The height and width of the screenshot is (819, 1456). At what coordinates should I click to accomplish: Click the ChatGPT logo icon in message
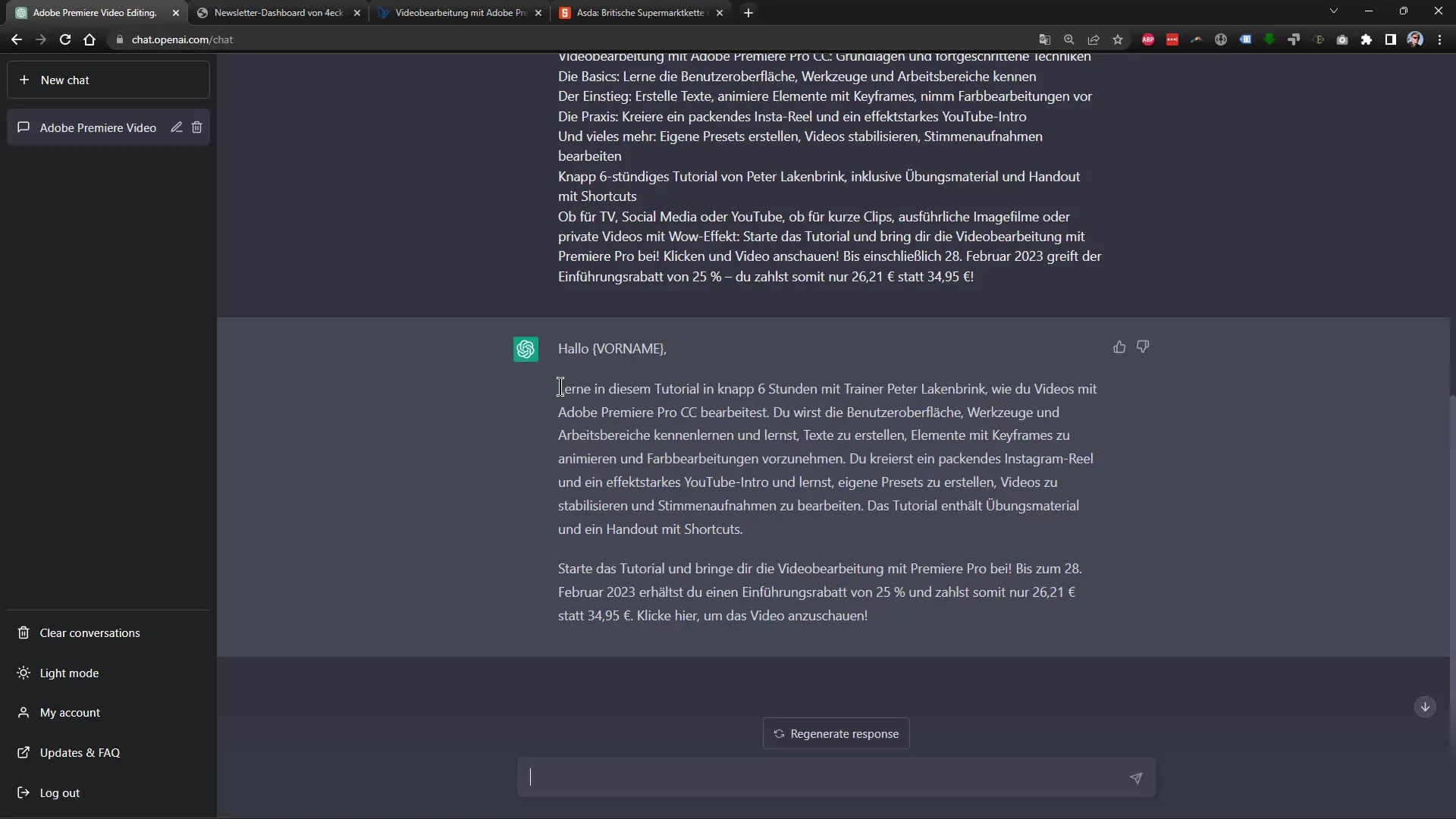tap(527, 349)
